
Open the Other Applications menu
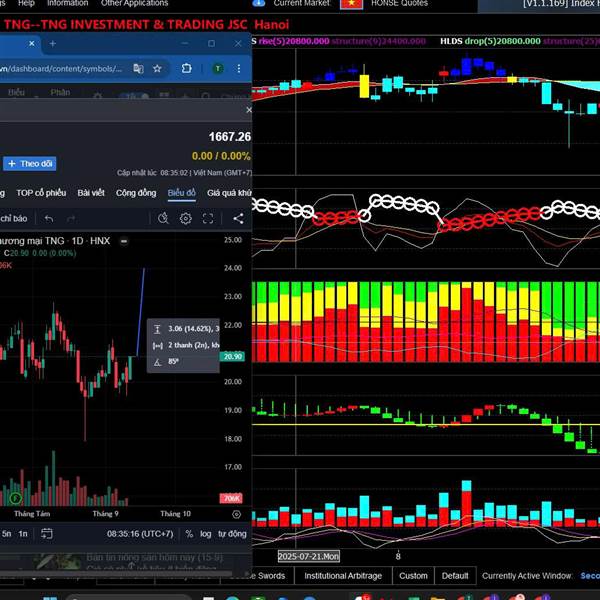point(134,3)
